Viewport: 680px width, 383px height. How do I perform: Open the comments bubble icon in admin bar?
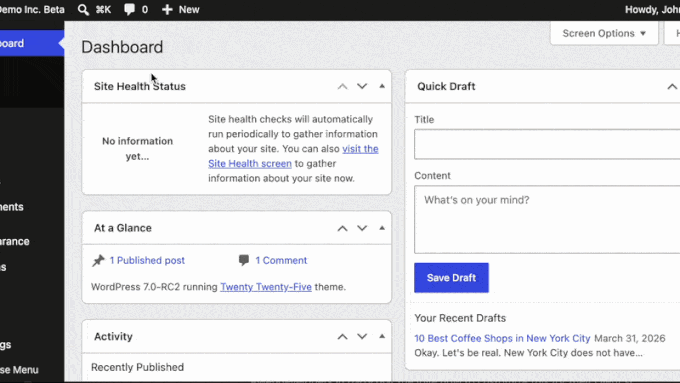(129, 10)
